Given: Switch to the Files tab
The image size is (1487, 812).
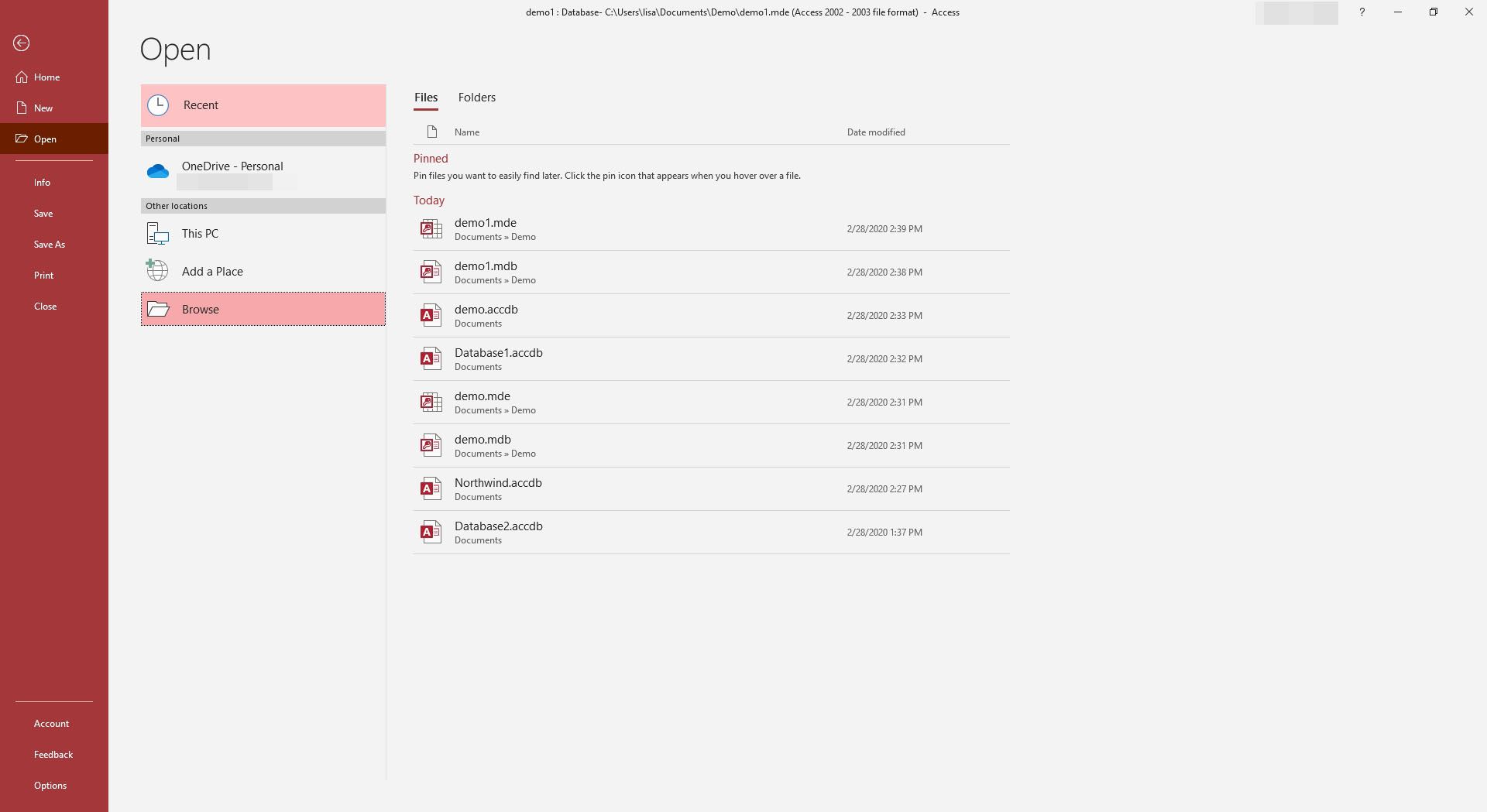Looking at the screenshot, I should pyautogui.click(x=426, y=98).
